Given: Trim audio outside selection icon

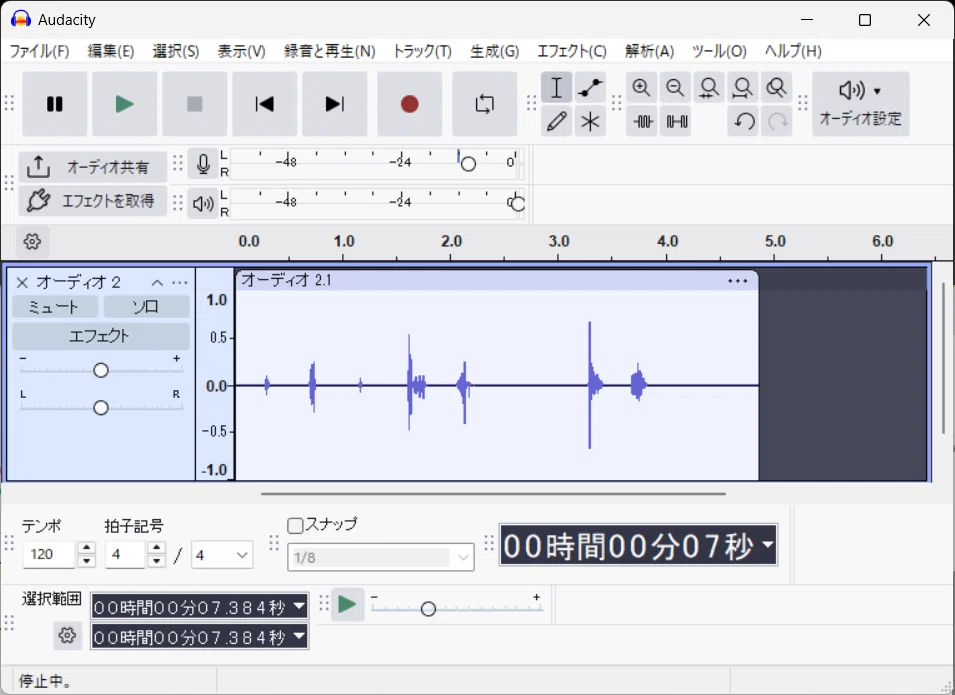Looking at the screenshot, I should click(641, 121).
